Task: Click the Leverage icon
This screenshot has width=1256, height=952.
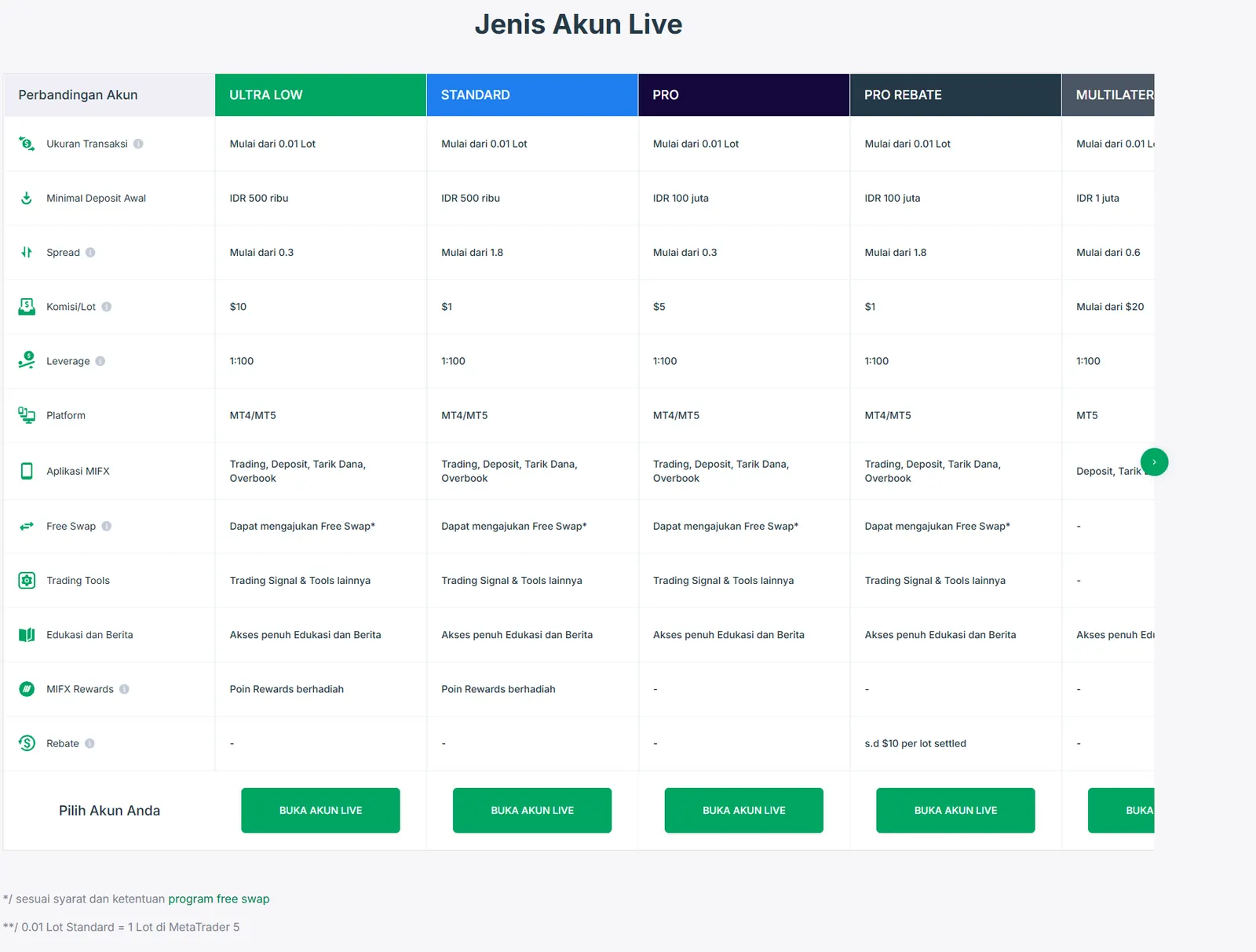Action: pos(27,360)
